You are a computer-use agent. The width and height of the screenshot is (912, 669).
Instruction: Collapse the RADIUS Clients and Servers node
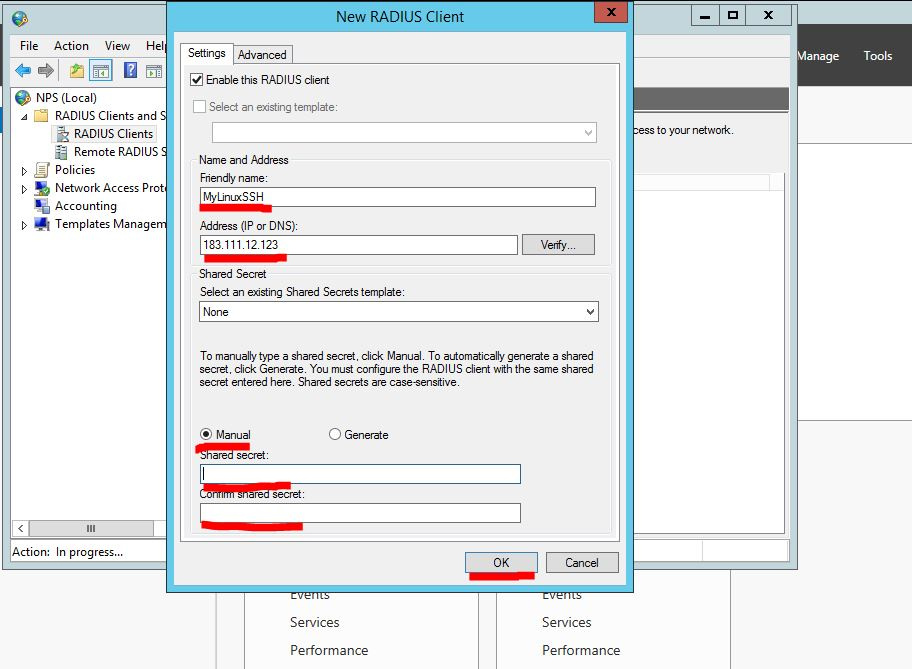(x=24, y=117)
